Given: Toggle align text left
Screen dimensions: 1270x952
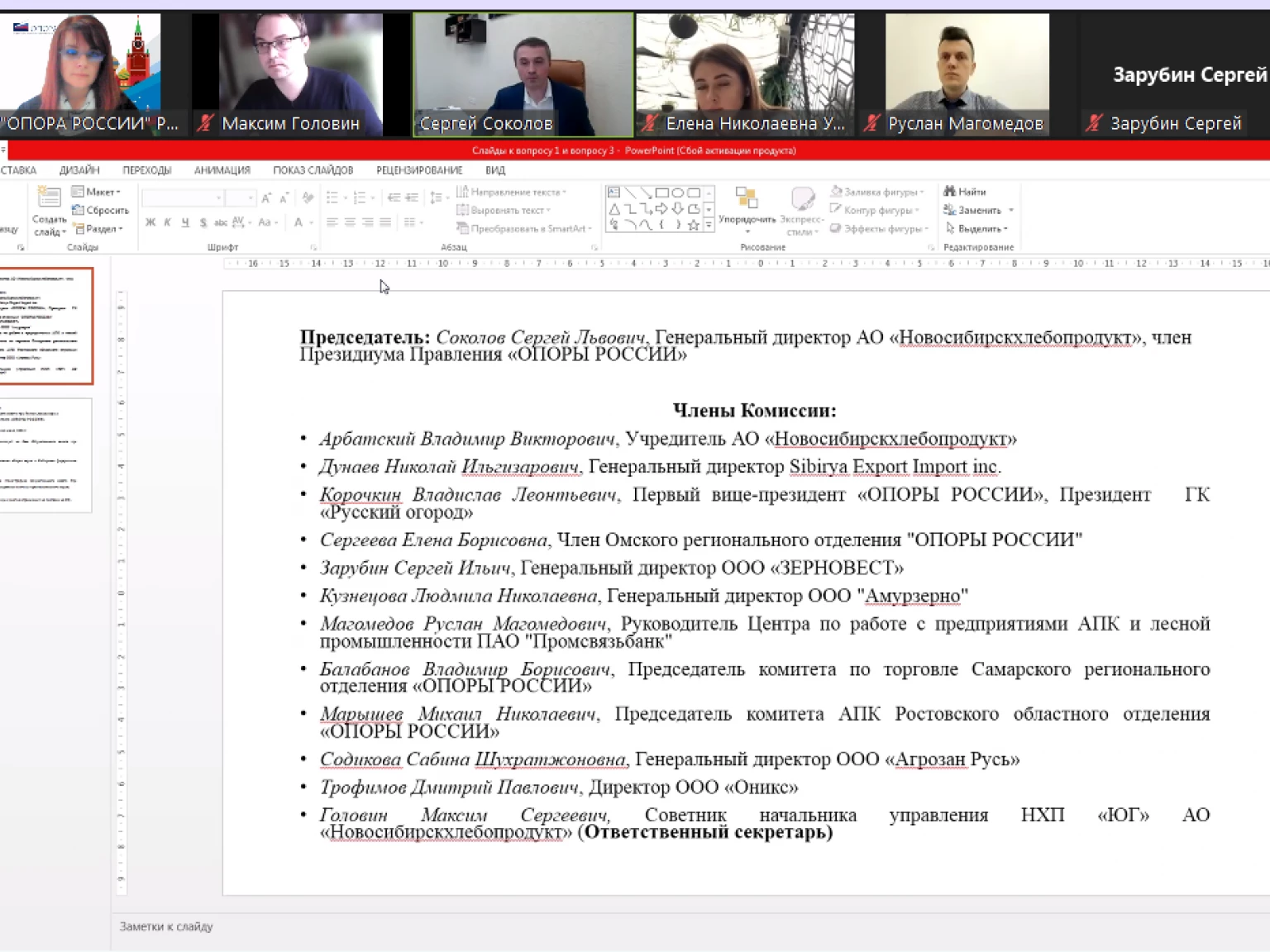Looking at the screenshot, I should point(332,222).
